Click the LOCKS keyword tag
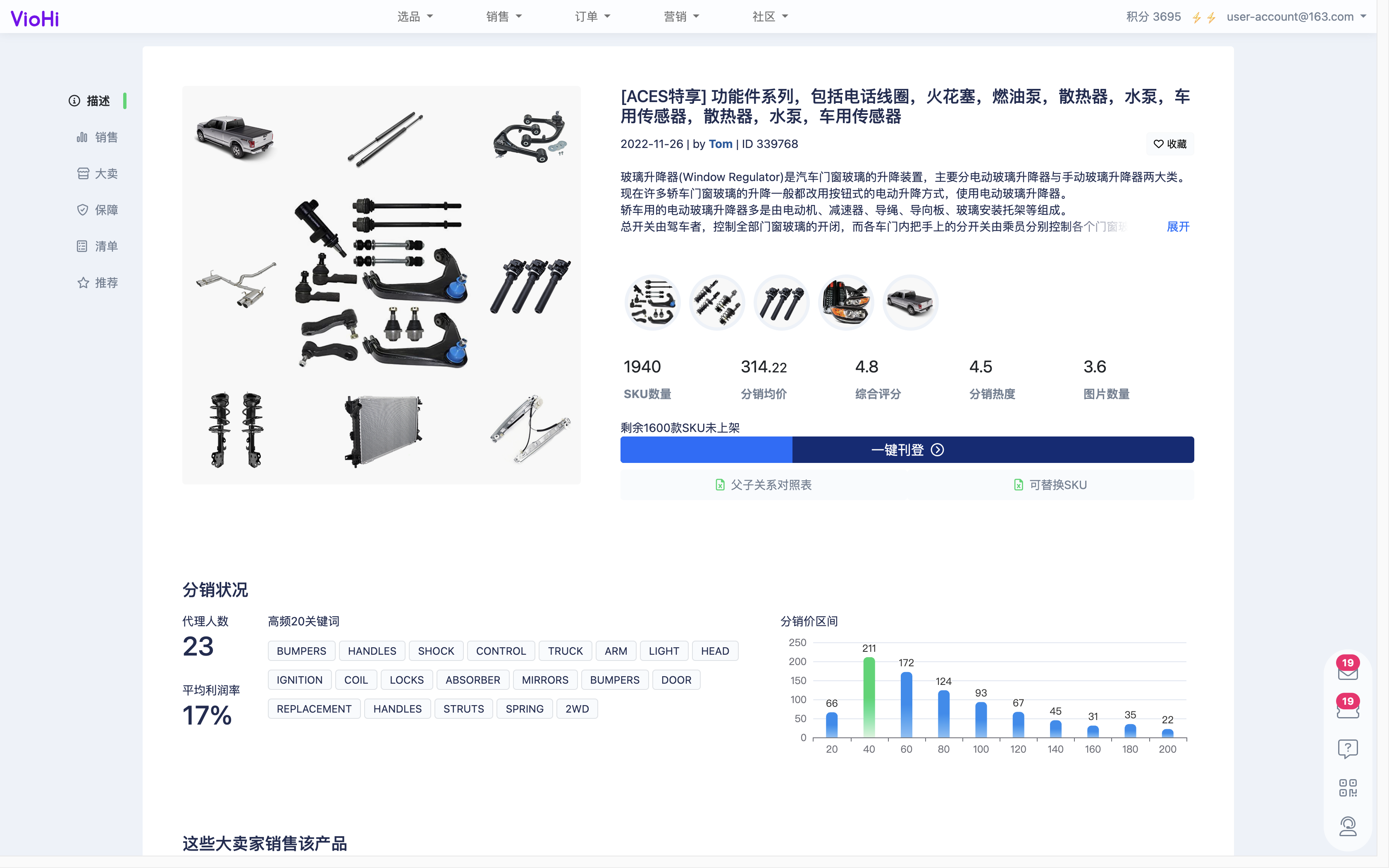This screenshot has height=868, width=1389. click(x=406, y=680)
